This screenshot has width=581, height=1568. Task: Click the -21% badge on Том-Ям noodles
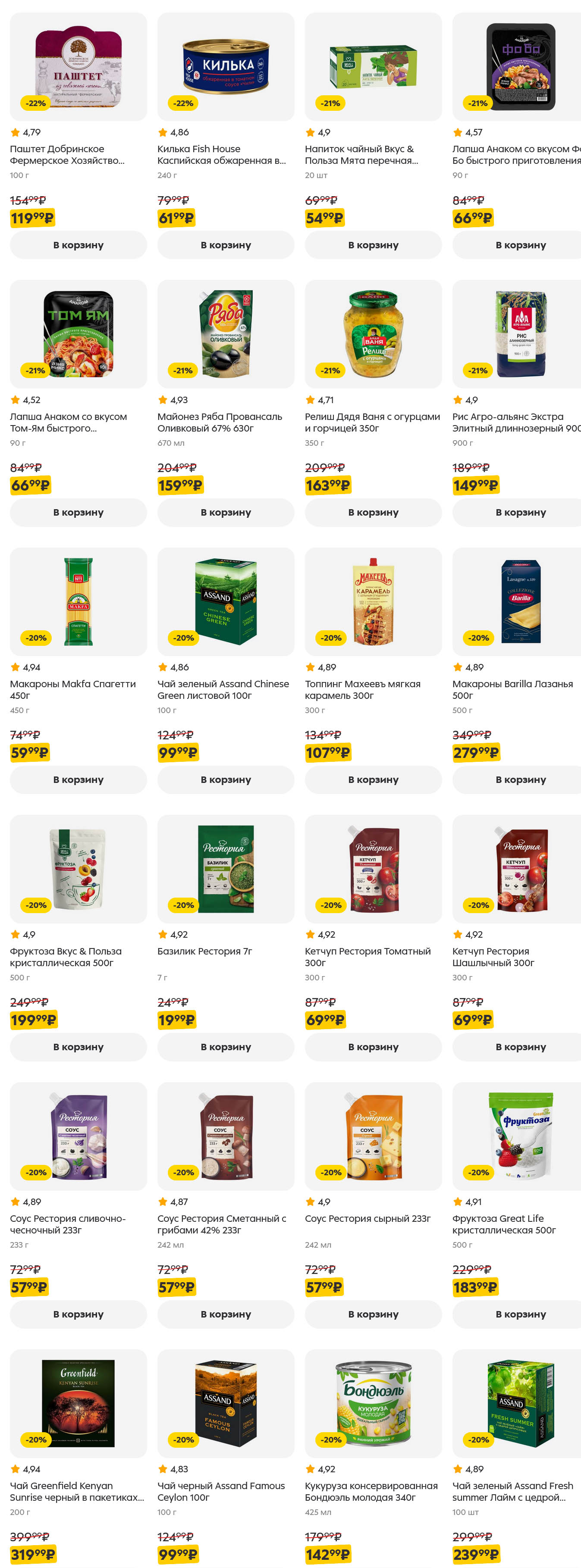[36, 371]
